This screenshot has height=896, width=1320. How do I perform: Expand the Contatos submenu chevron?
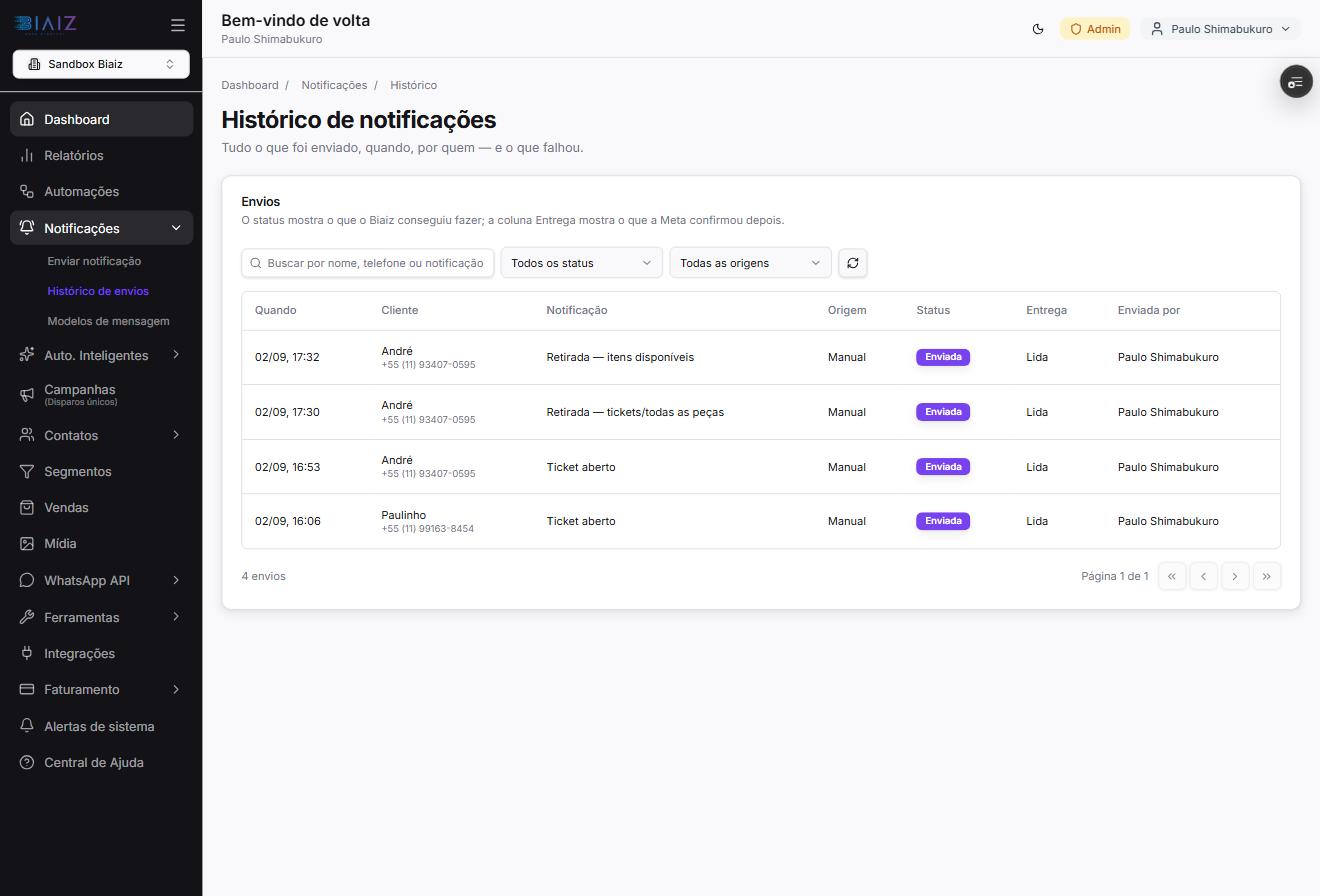pos(176,435)
